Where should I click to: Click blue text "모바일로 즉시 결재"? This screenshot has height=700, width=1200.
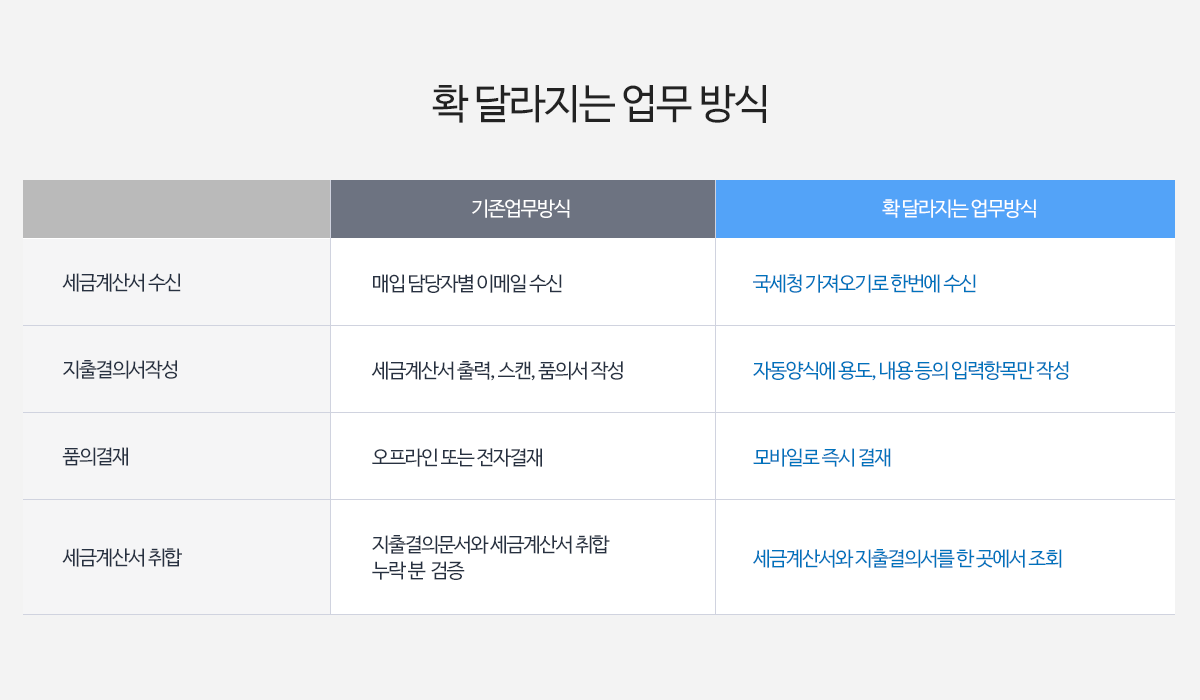(822, 457)
